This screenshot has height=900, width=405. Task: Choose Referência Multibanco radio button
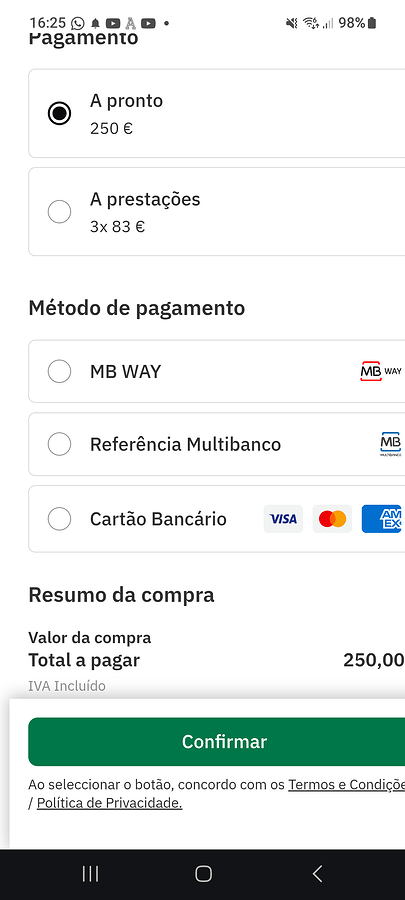coord(59,444)
